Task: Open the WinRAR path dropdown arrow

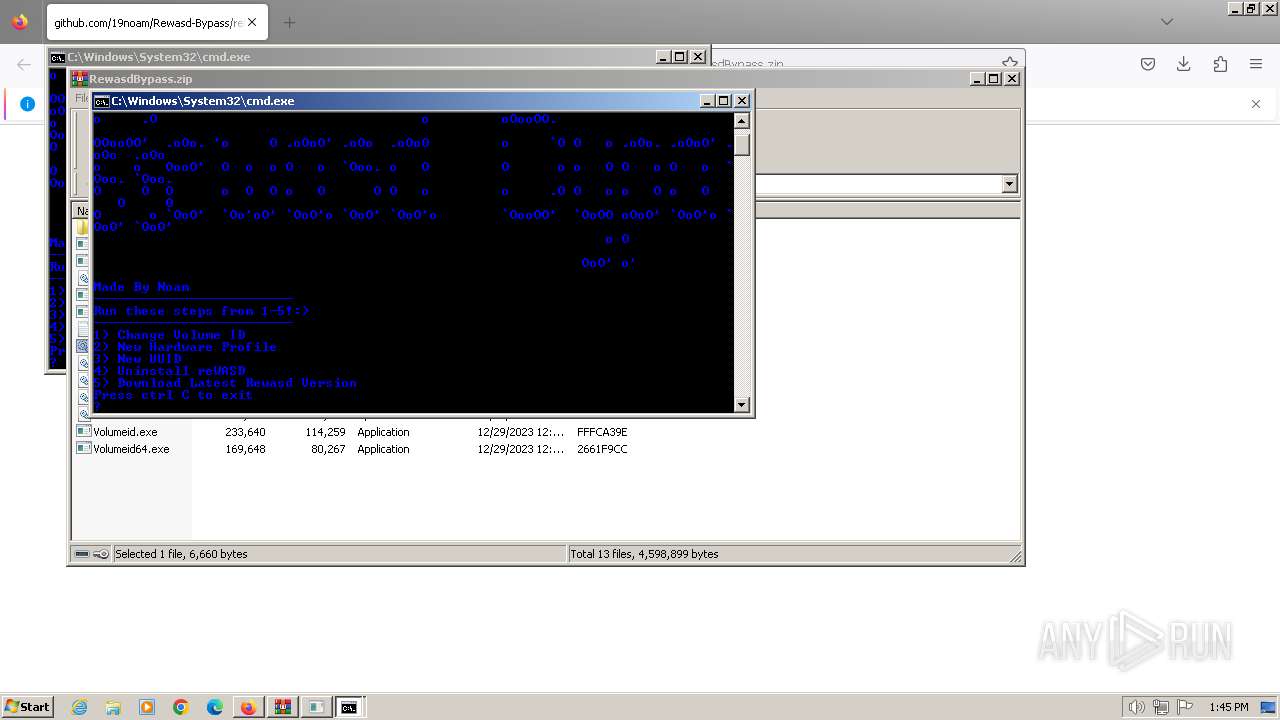Action: [1009, 184]
